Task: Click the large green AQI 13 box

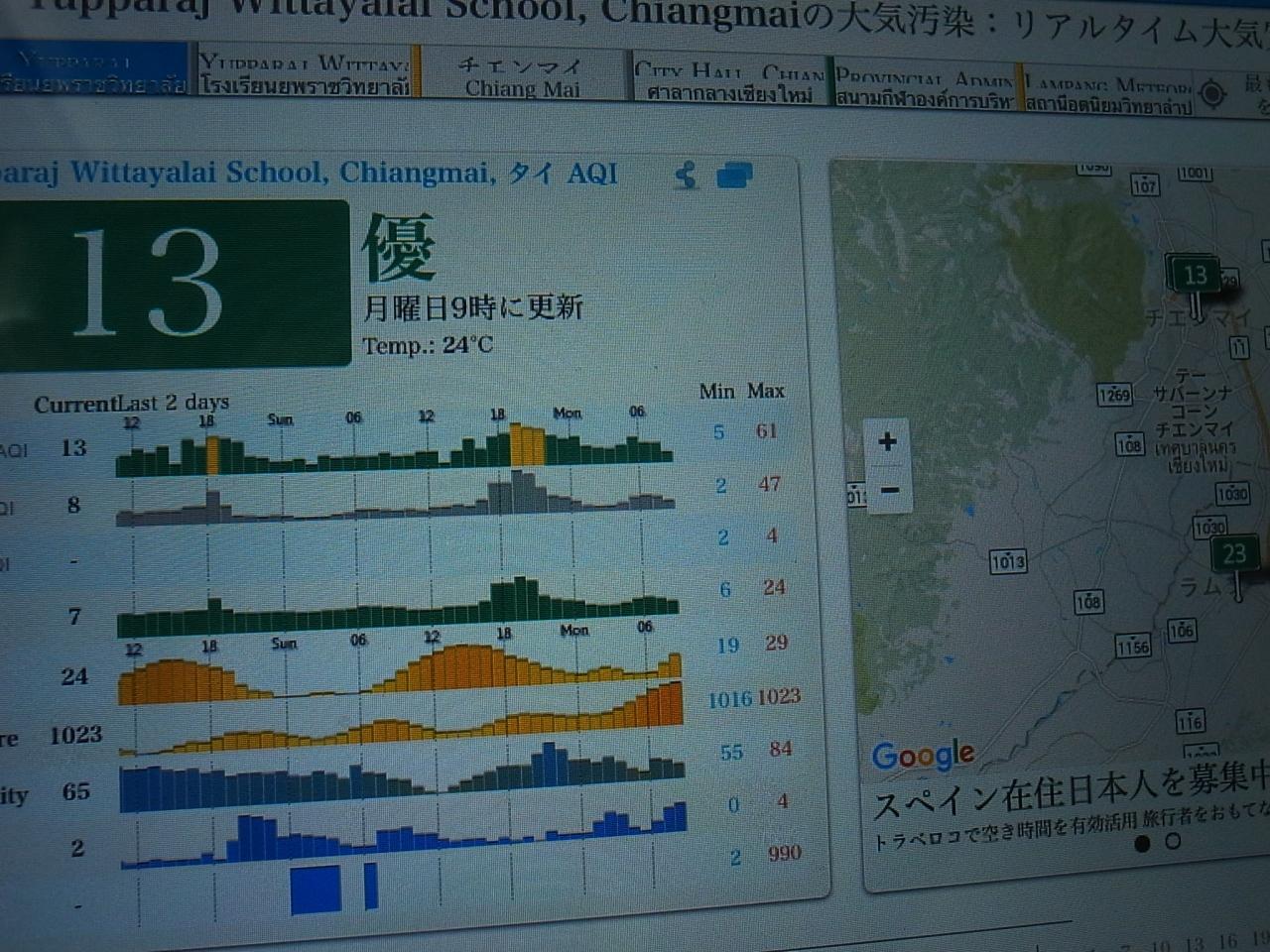Action: (173, 284)
